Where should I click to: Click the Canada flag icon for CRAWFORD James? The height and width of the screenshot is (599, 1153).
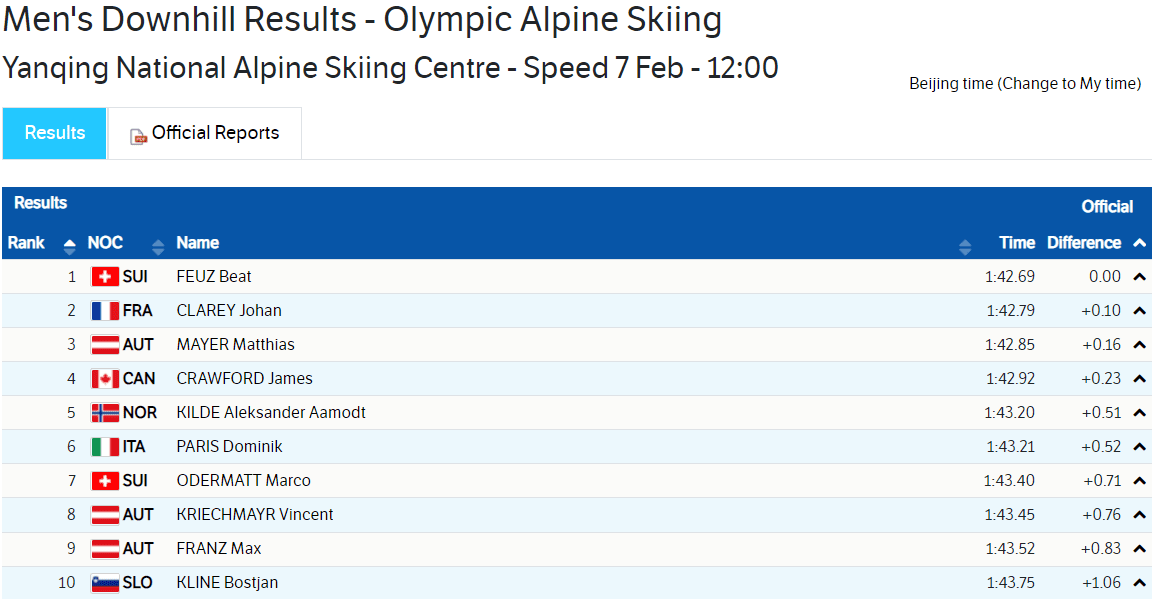[x=105, y=379]
